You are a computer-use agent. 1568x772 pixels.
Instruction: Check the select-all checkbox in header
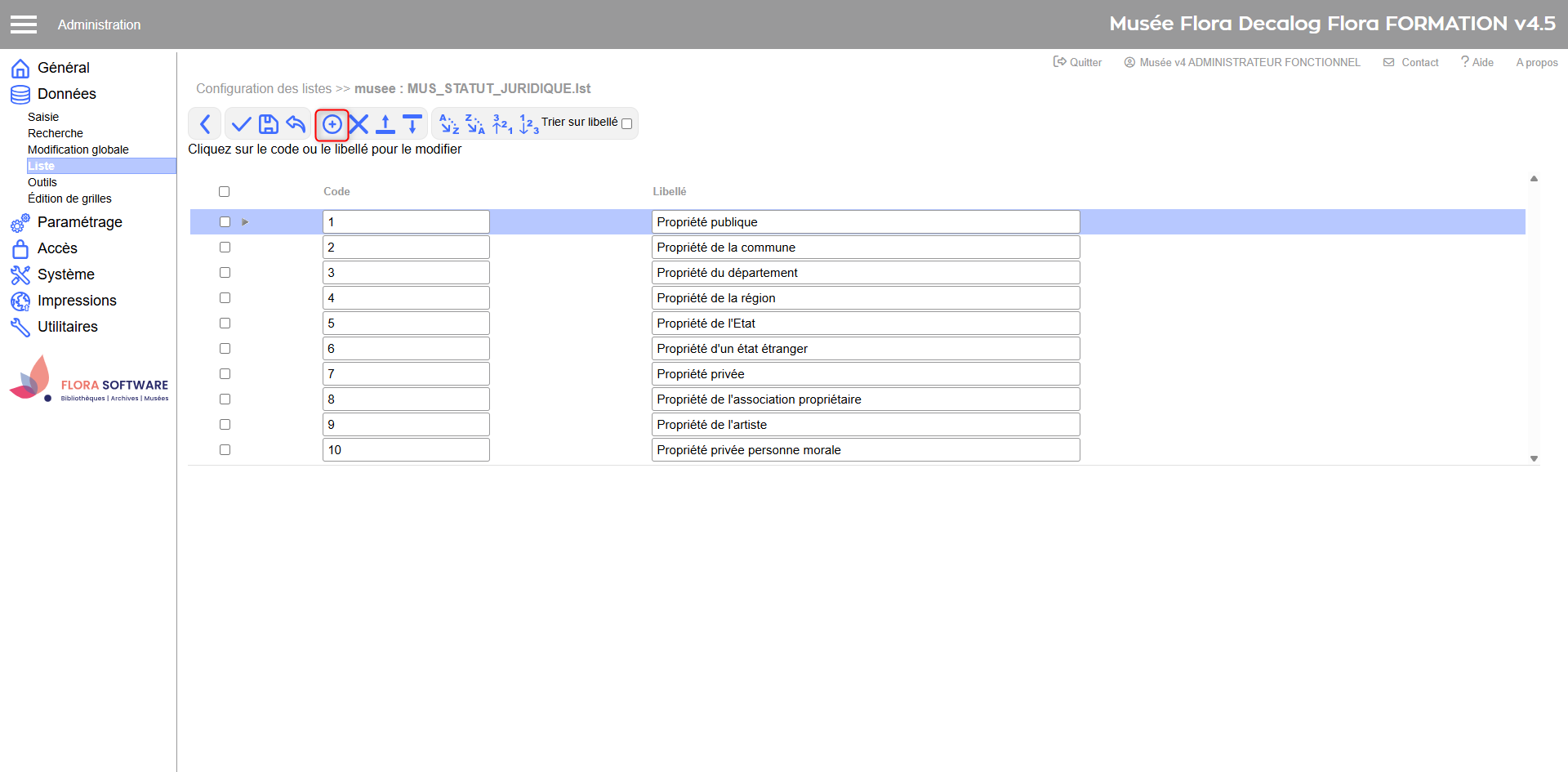click(224, 191)
